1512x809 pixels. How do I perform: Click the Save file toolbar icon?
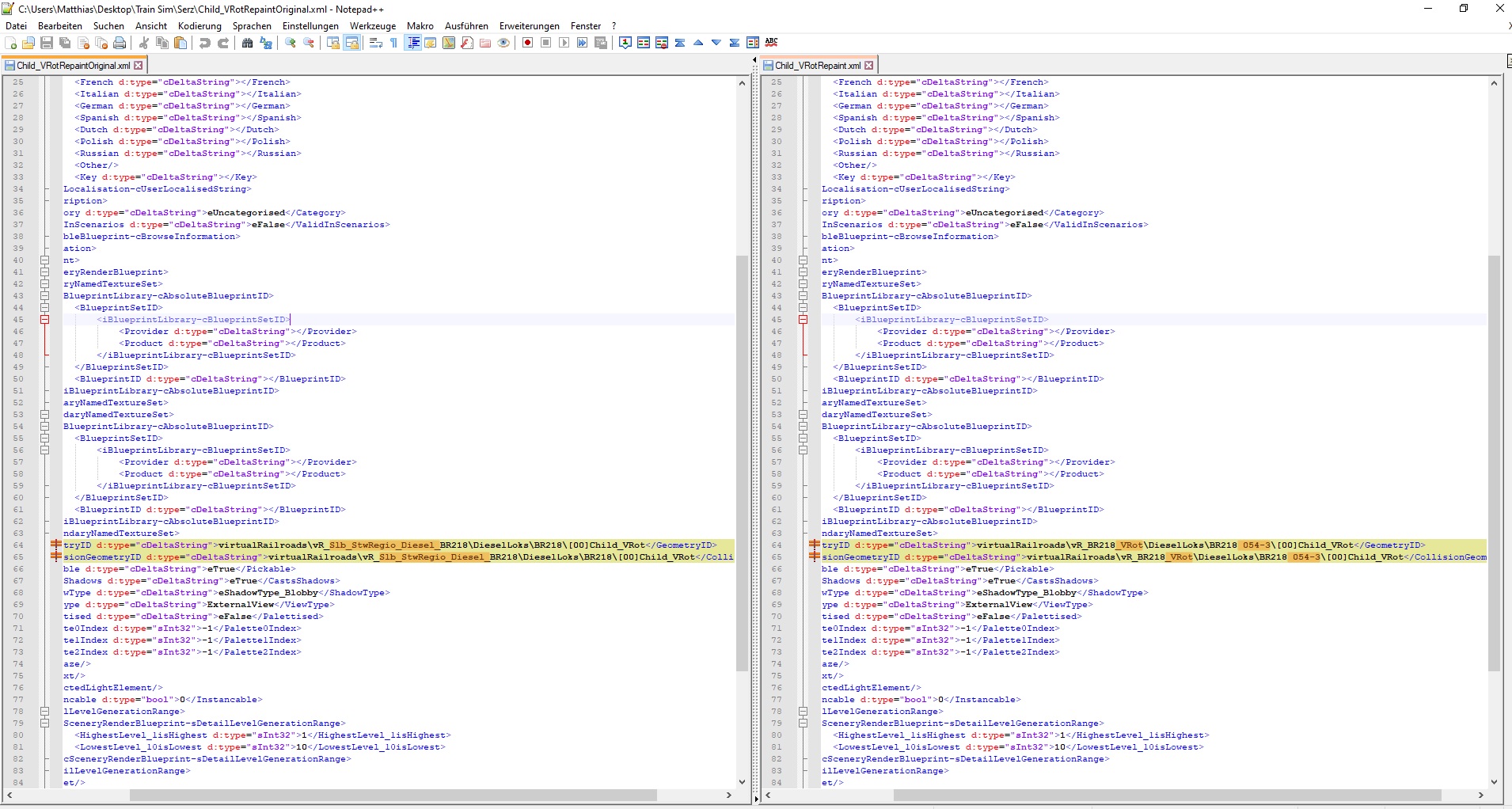coord(47,43)
